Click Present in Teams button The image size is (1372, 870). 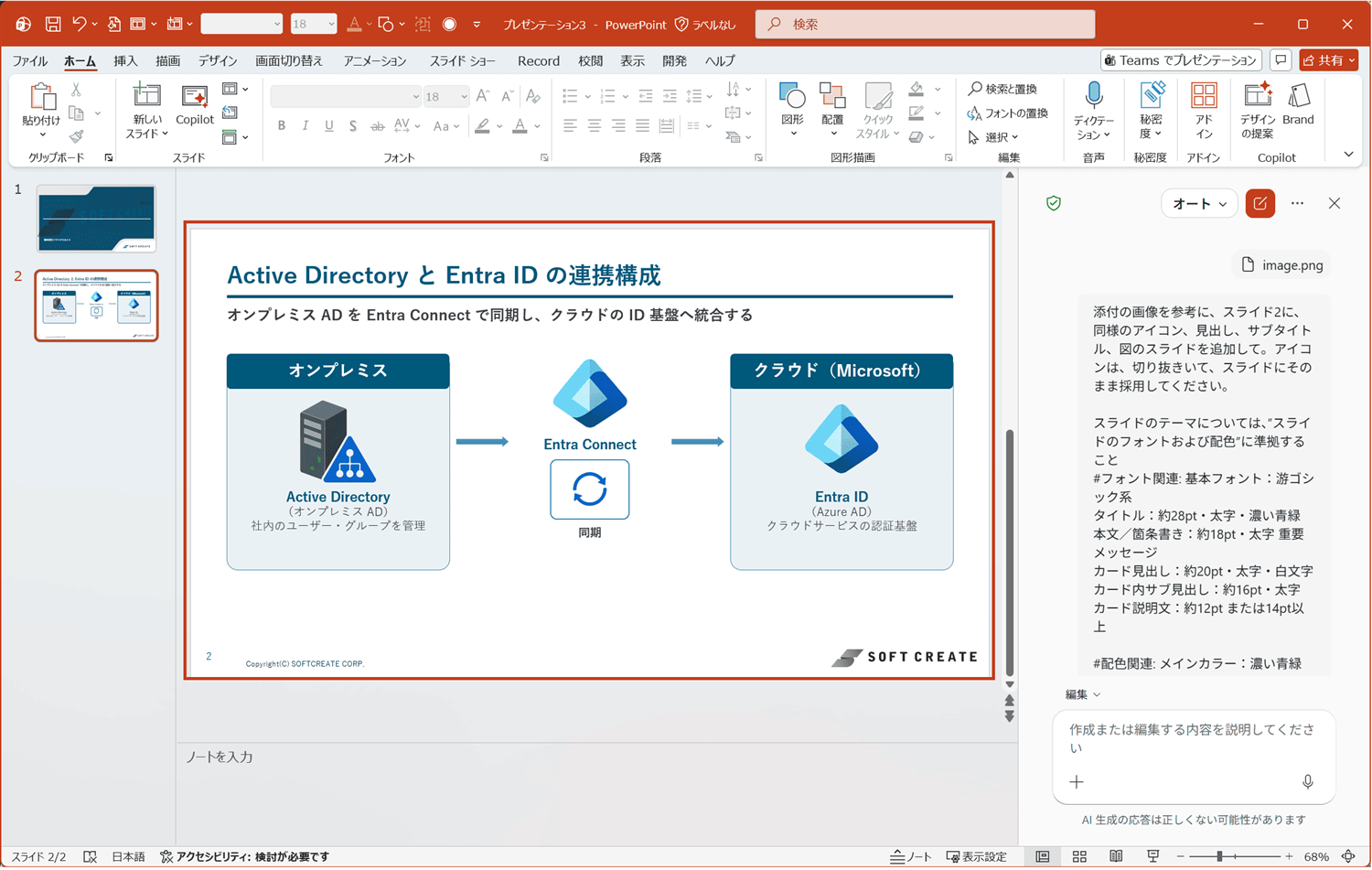click(1181, 60)
